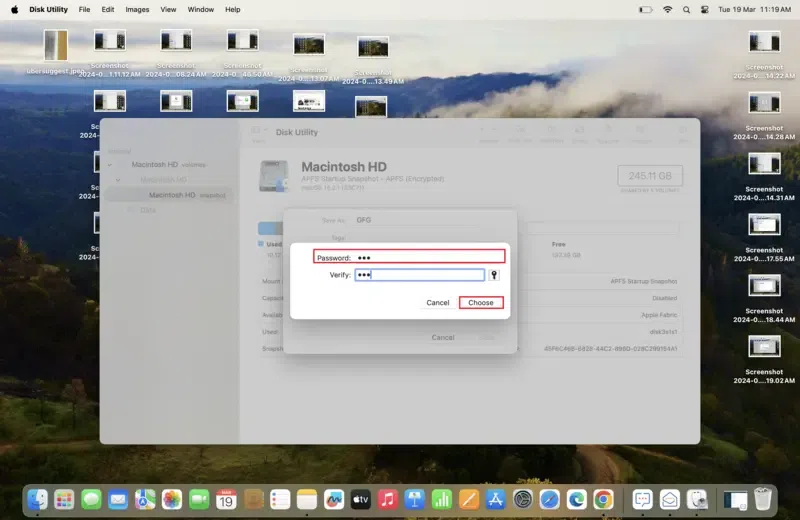Open the Disk Utility app menu
The image size is (800, 520).
(48, 9)
